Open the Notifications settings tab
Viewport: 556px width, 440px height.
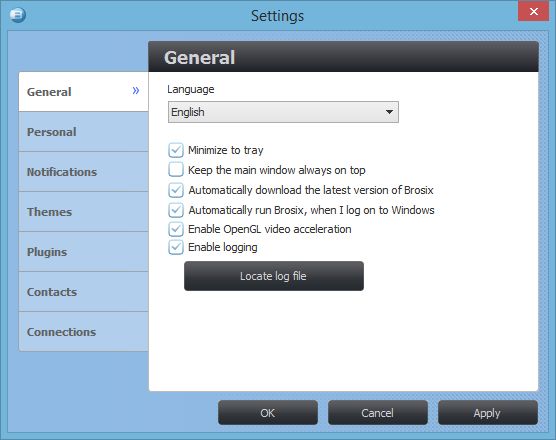coord(83,172)
